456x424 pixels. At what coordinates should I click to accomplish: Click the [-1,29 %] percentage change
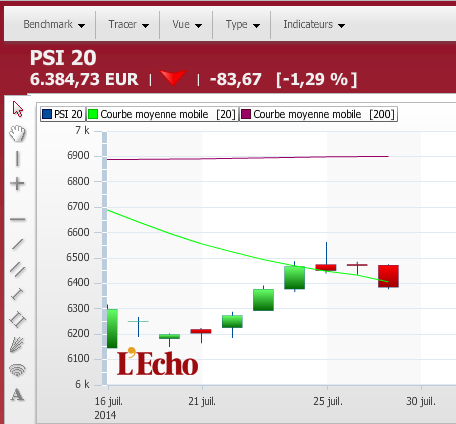pos(316,79)
